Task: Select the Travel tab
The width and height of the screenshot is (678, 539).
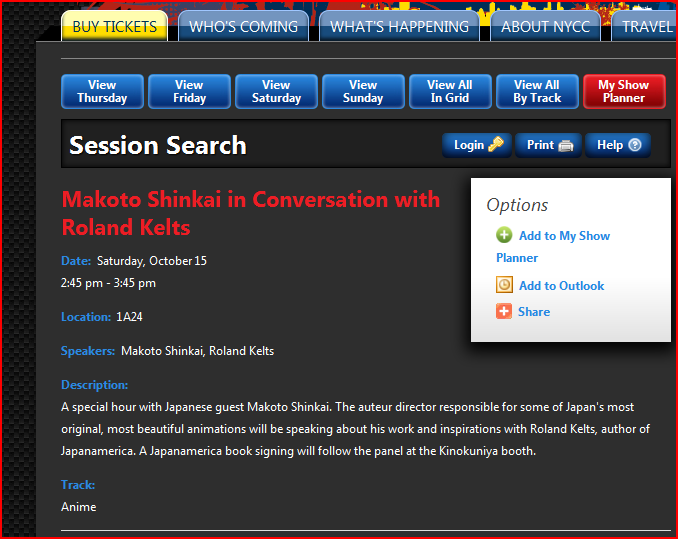Action: (646, 27)
